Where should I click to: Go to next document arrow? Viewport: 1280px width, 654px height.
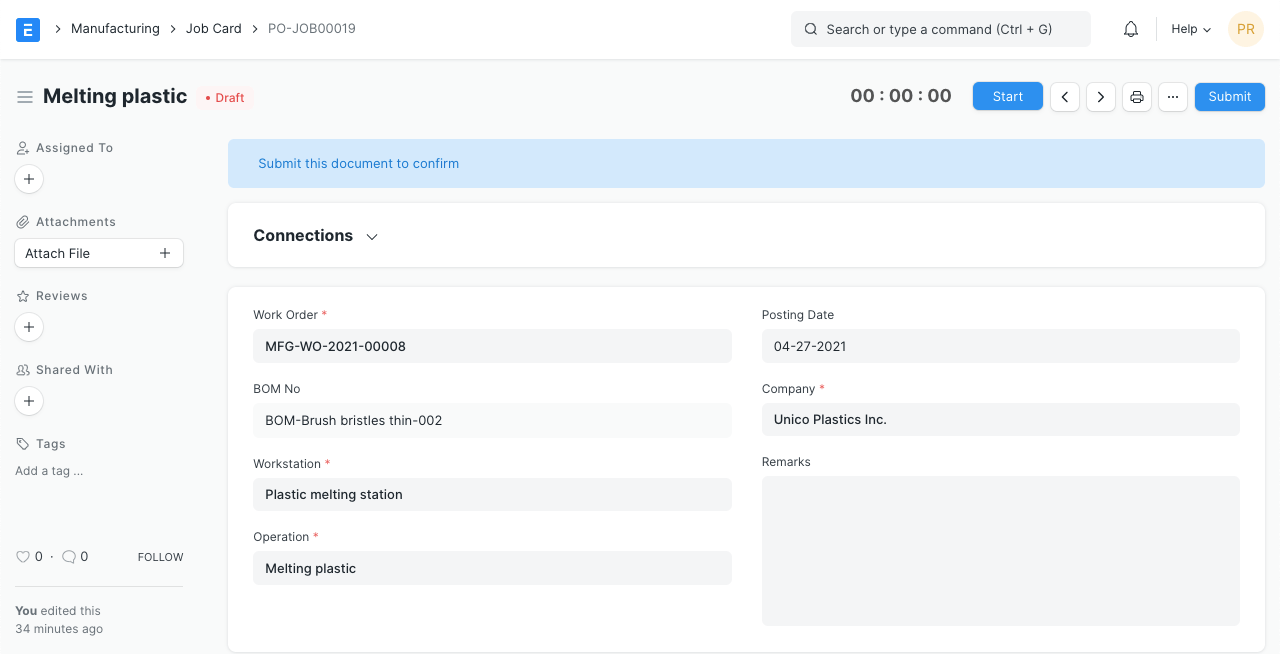[x=1101, y=97]
